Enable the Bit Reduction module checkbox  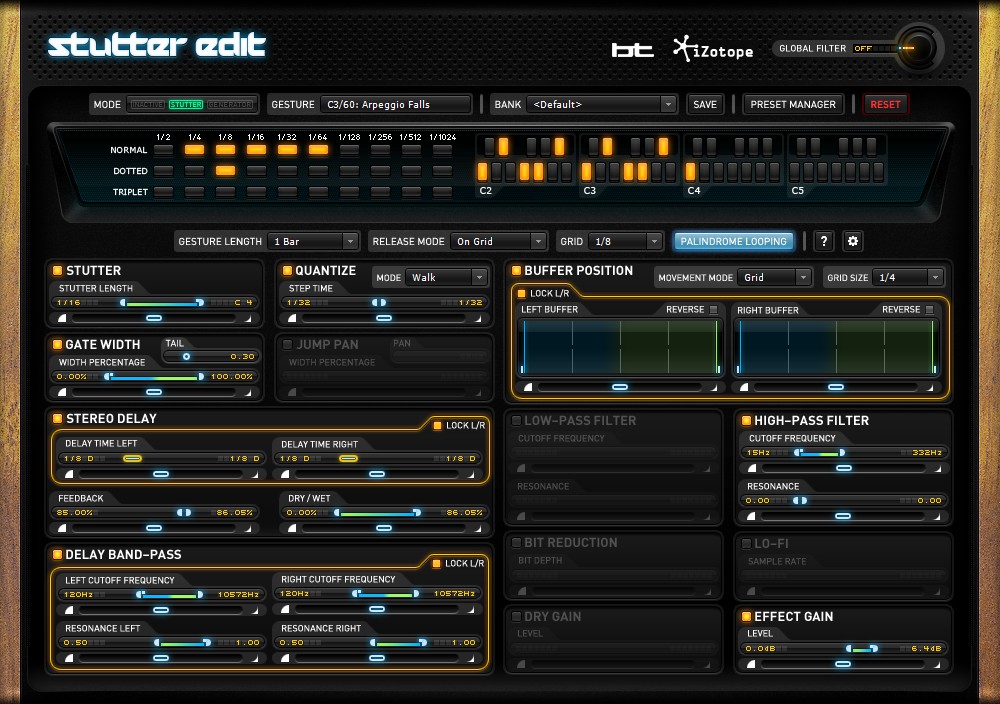[516, 543]
